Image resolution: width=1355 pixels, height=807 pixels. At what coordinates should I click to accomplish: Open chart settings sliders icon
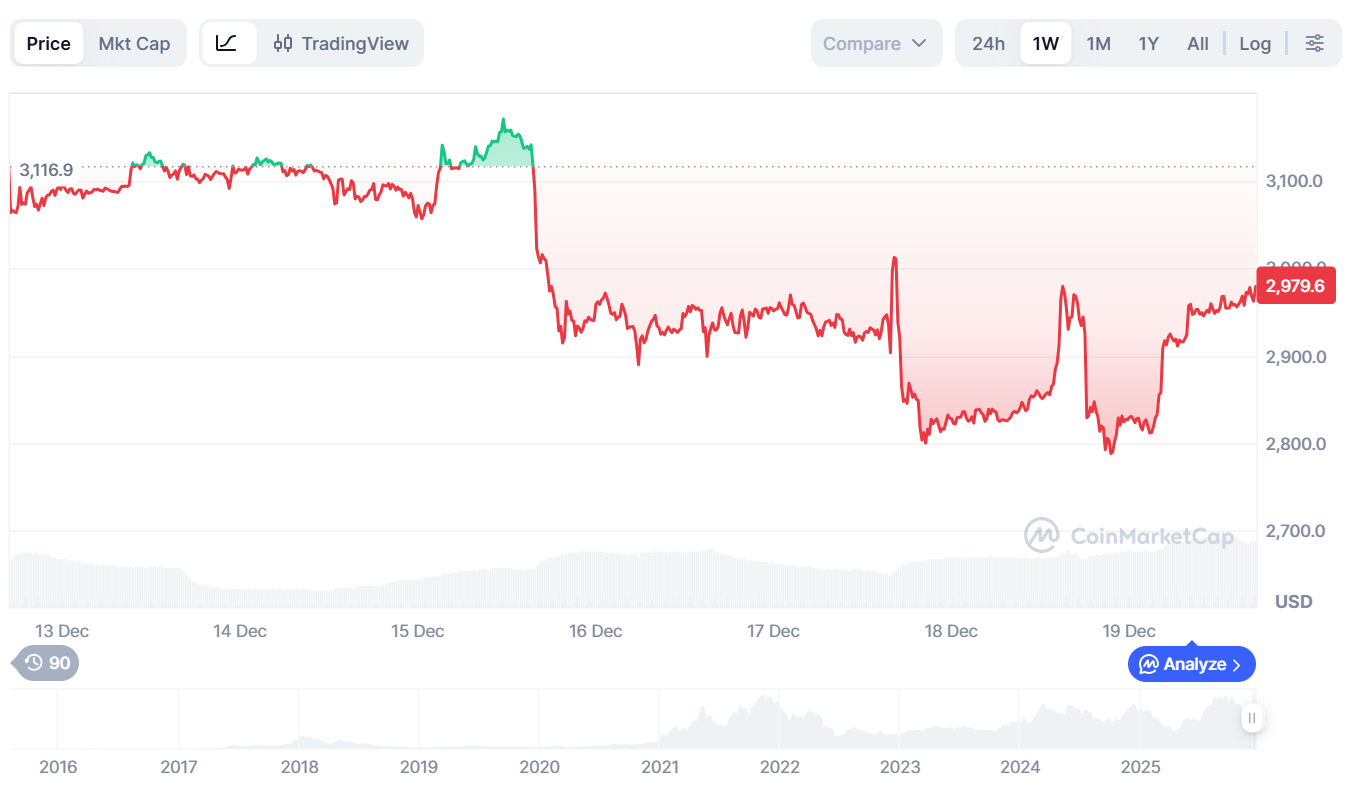coord(1314,43)
